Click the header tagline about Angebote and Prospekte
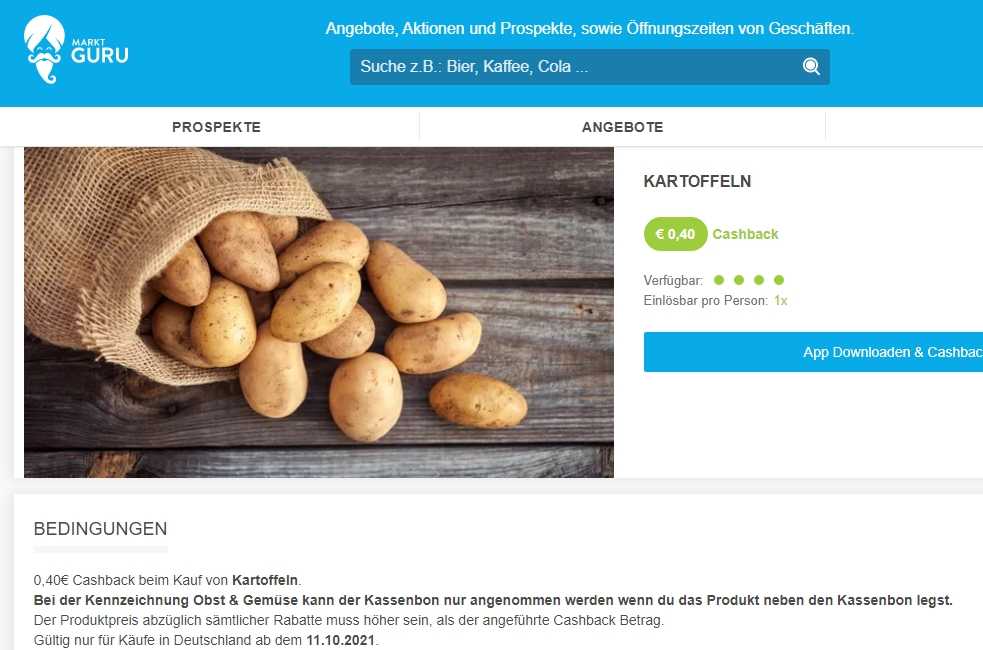Screen dimensions: 983x650 589,29
